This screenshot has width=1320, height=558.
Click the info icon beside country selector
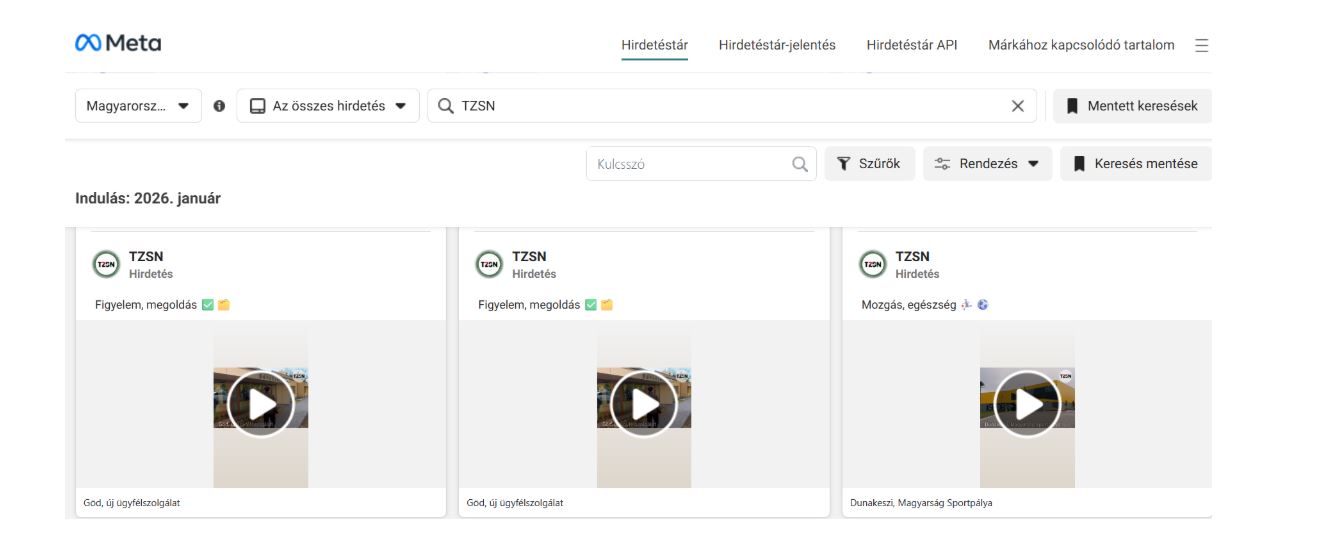pyautogui.click(x=219, y=106)
